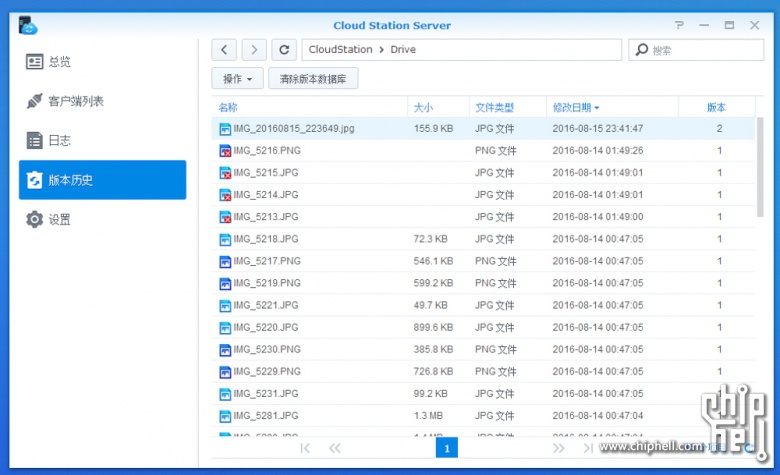Click the Cloud Station Server app icon

pos(28,25)
